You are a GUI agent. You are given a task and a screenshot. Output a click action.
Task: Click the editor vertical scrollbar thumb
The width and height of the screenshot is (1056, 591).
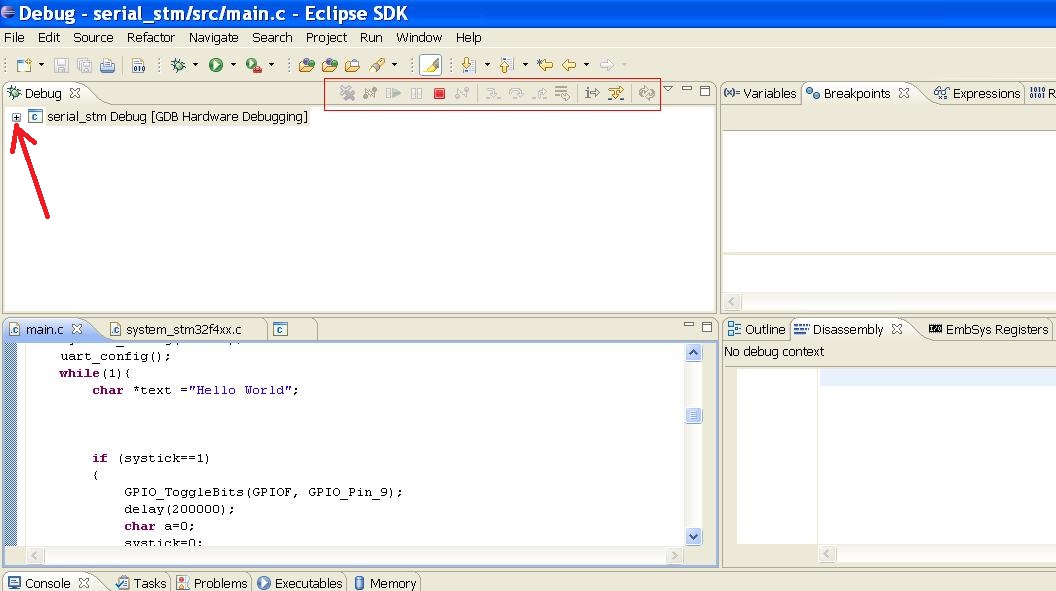point(694,416)
